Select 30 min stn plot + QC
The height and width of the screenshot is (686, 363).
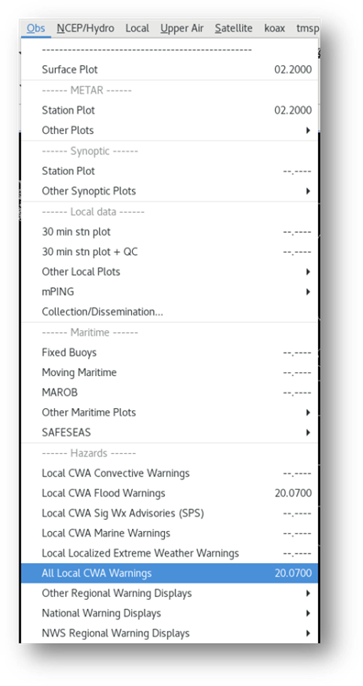(169, 252)
